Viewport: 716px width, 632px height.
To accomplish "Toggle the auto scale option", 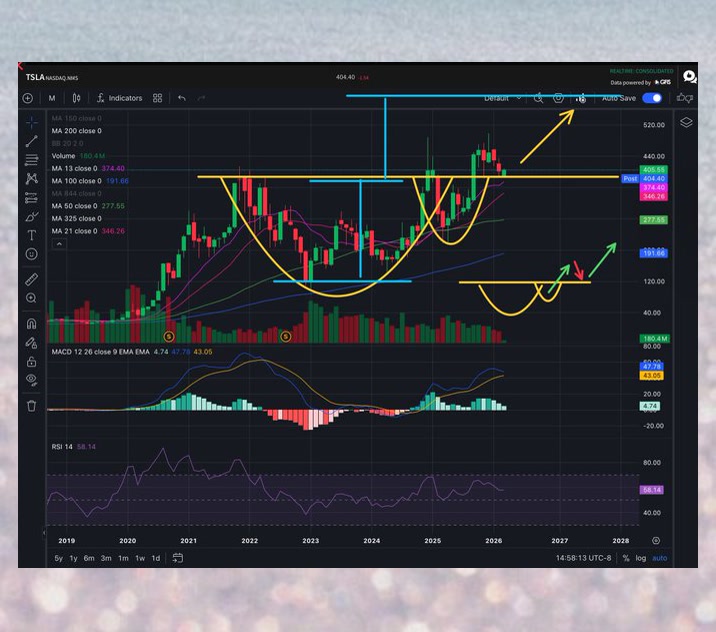I will (659, 558).
